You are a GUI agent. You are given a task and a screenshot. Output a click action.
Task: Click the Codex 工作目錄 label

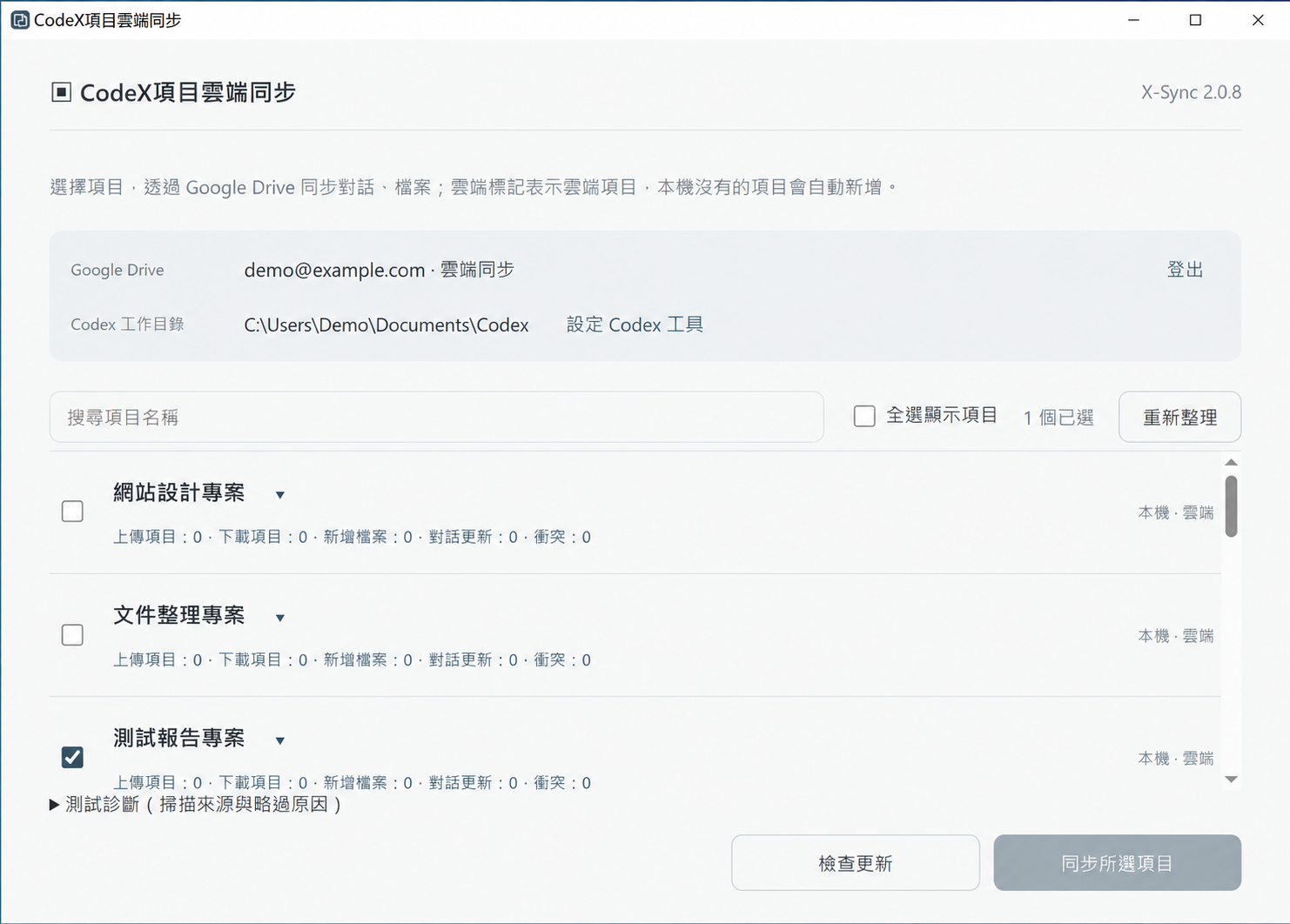127,325
